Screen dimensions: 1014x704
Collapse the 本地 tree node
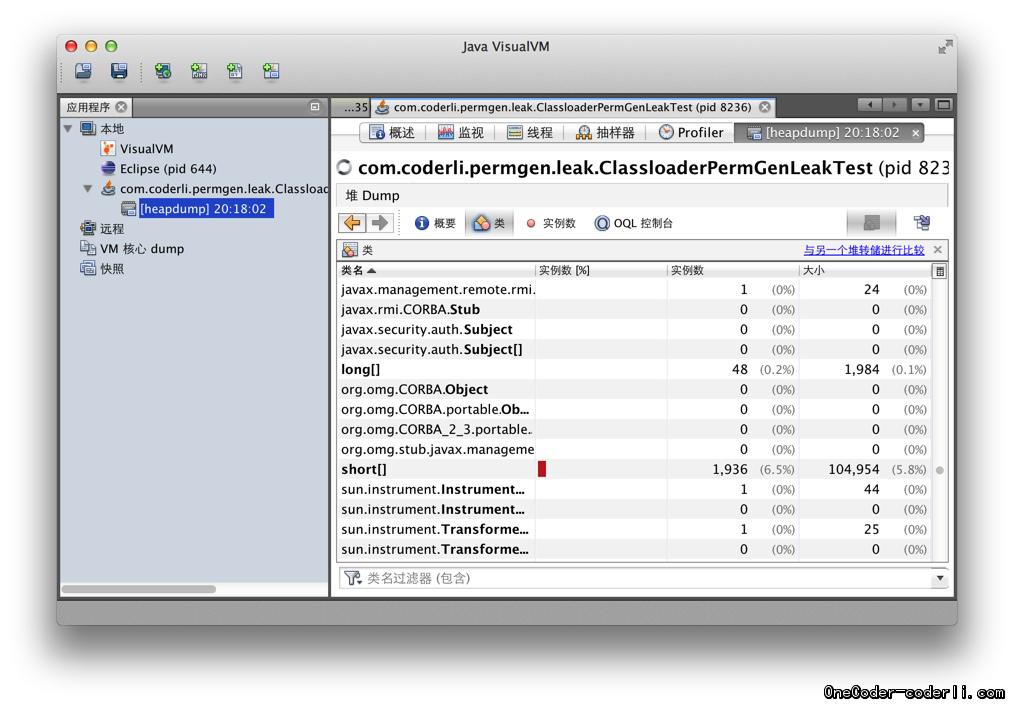point(69,129)
